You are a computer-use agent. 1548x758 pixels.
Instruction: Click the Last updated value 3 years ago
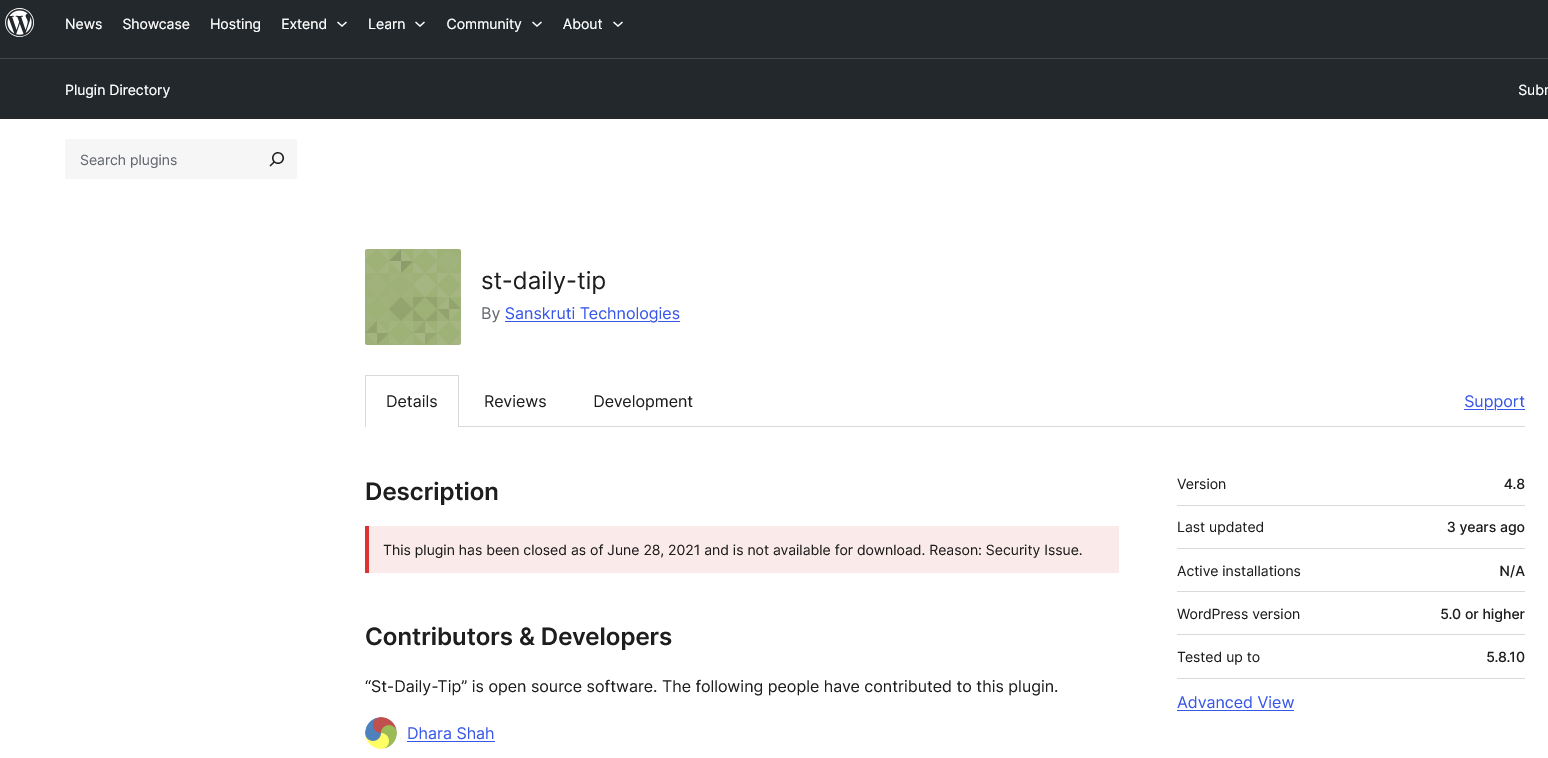1486,527
